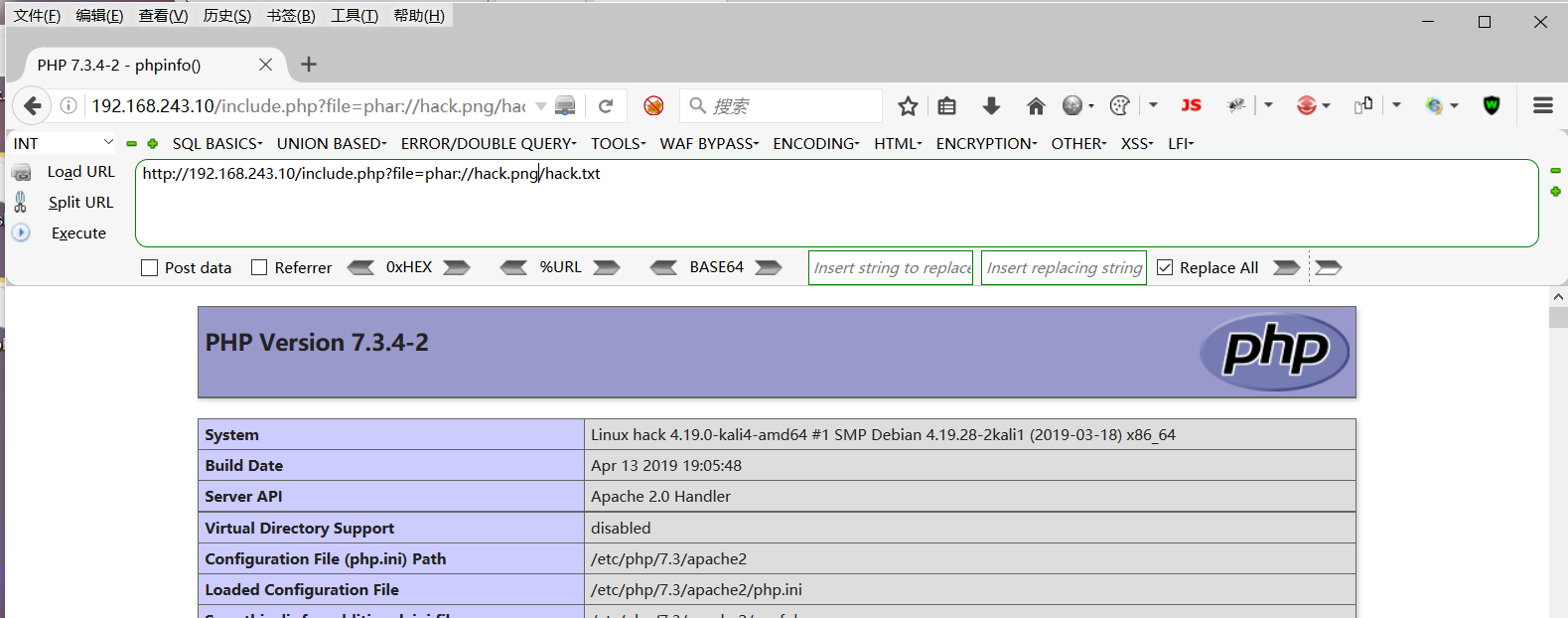Image resolution: width=1568 pixels, height=618 pixels.
Task: Click the green minus icon next to INT
Action: pos(131,144)
